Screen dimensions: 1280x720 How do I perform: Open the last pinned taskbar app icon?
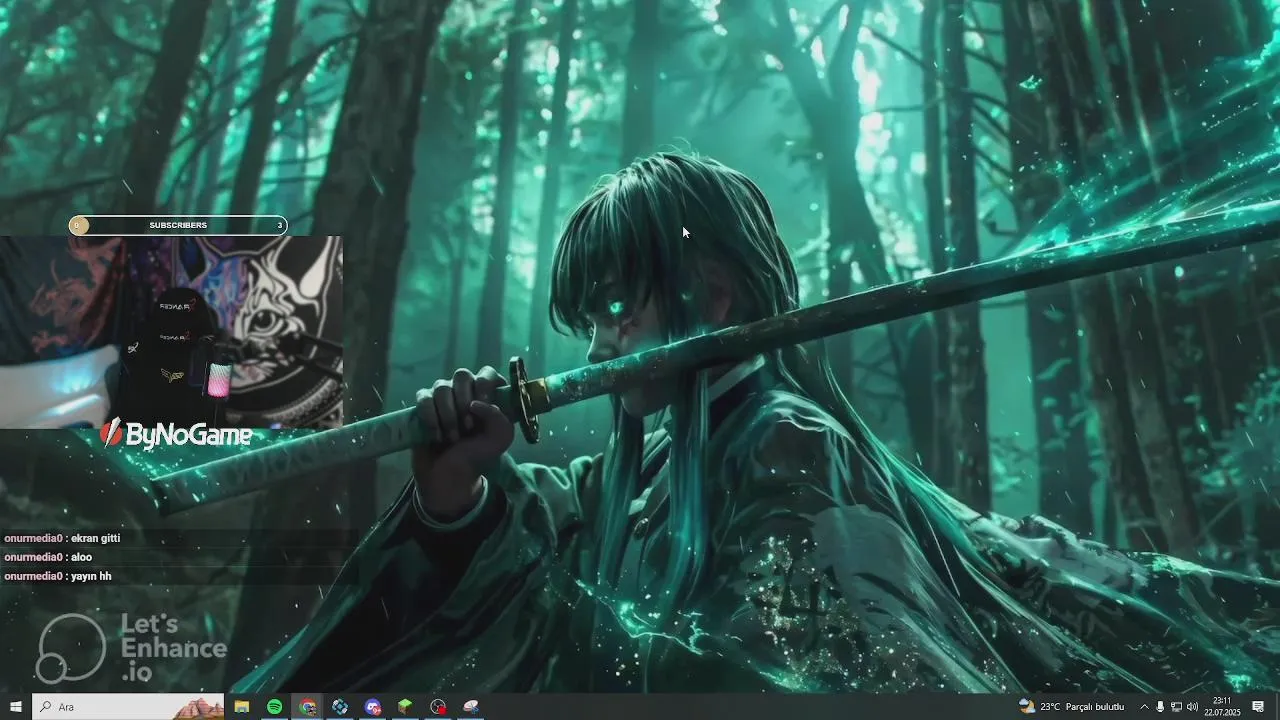471,707
